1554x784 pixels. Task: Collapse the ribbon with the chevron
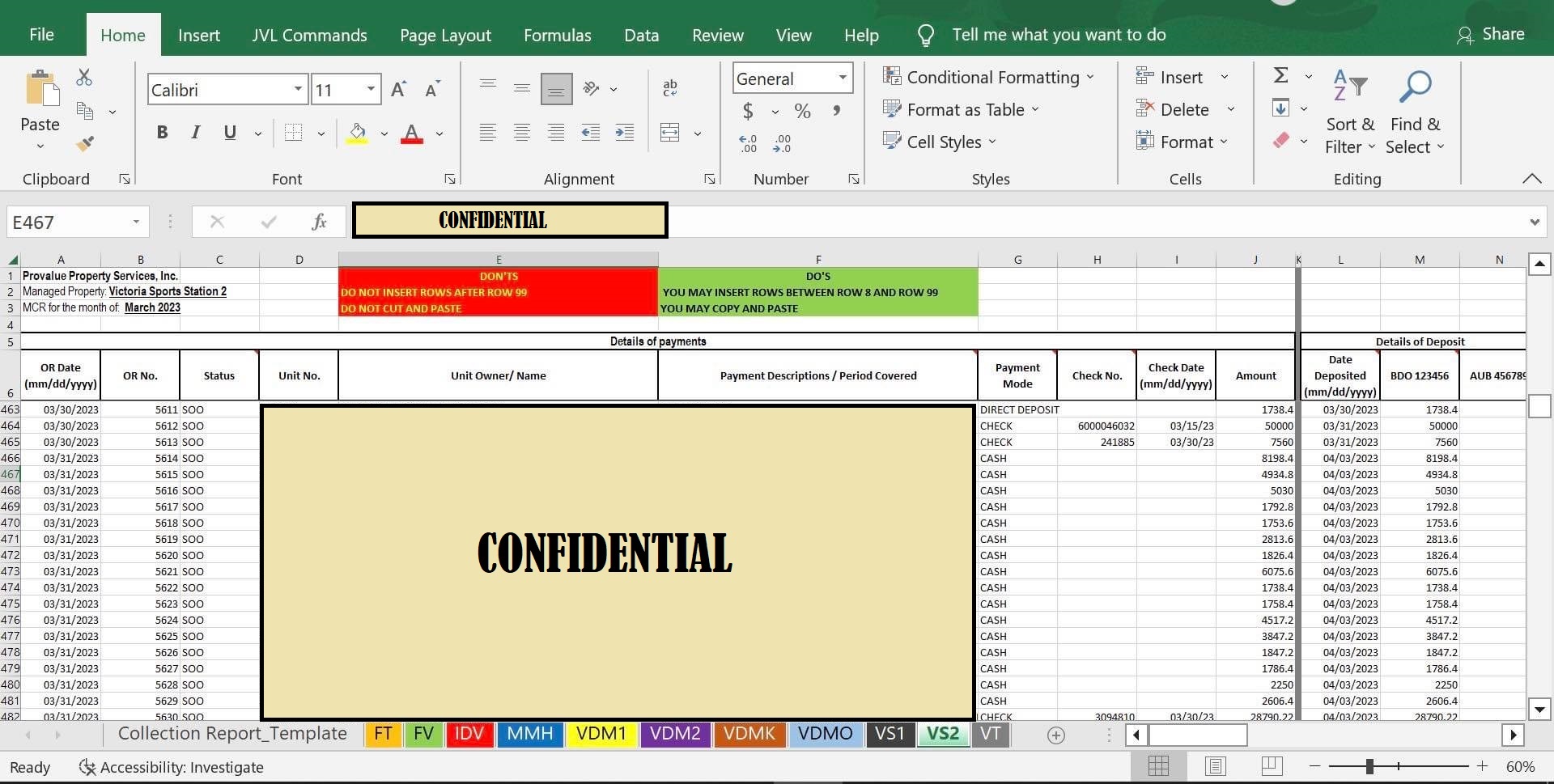tap(1531, 179)
